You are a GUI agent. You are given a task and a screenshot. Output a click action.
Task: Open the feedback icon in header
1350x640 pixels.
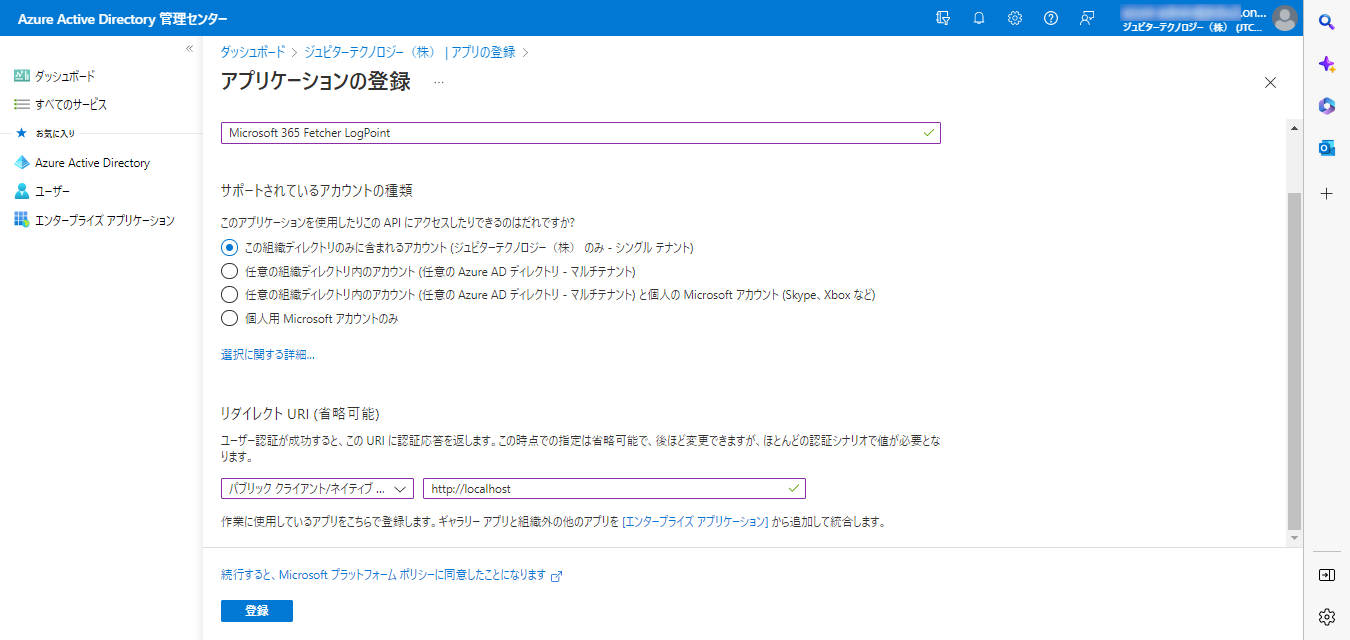tap(1087, 18)
